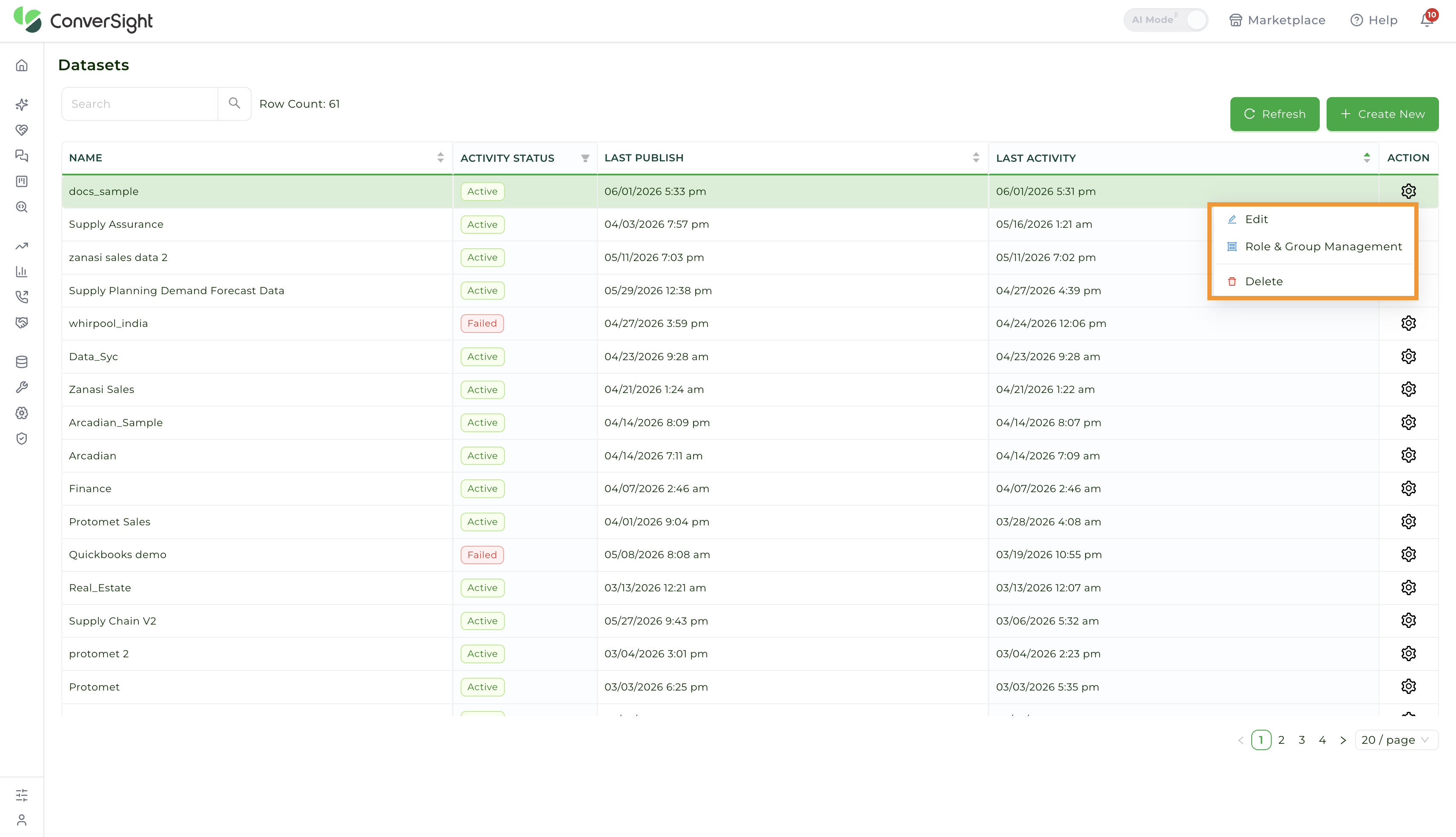The height and width of the screenshot is (837, 1456).
Task: Go to page 4
Action: point(1322,740)
